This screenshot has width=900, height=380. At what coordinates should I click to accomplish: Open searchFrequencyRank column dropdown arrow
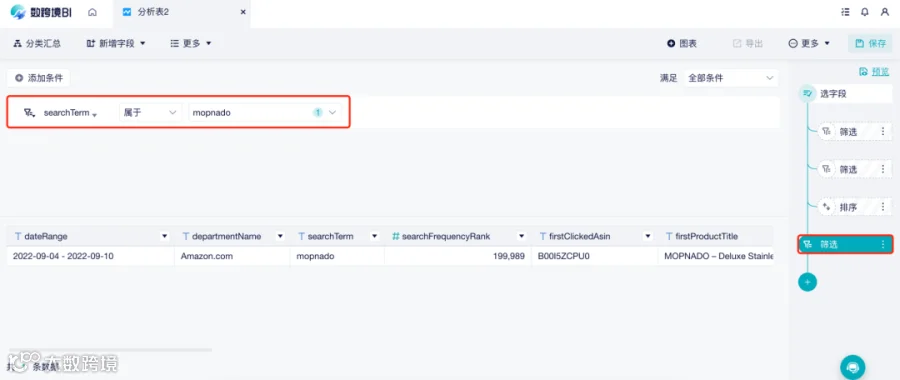pos(521,236)
